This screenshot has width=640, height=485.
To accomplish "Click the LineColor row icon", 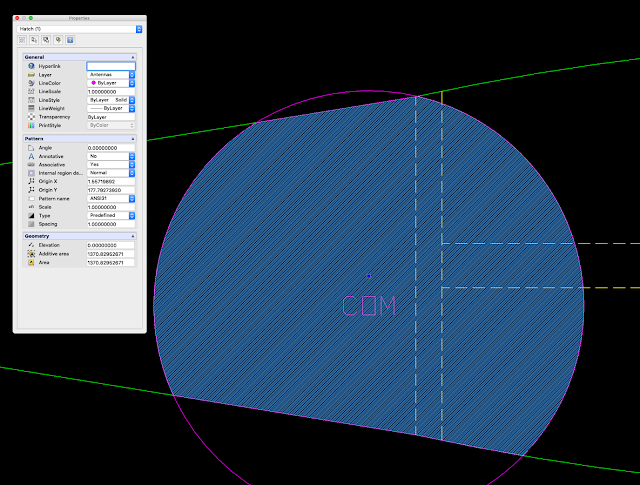I will click(31, 83).
